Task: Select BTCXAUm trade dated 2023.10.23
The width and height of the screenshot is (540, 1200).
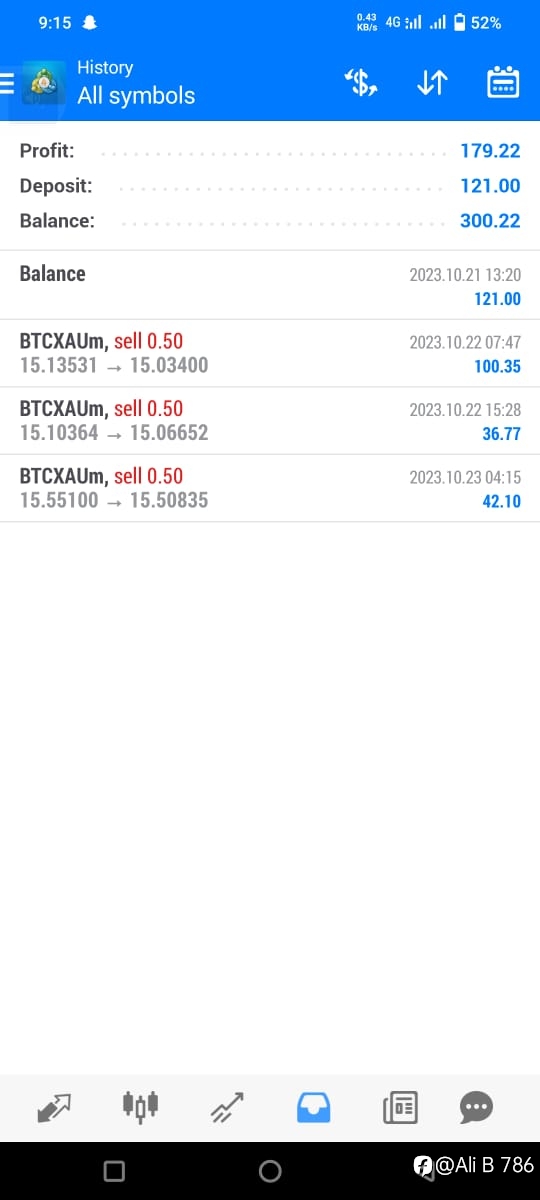Action: (x=270, y=488)
